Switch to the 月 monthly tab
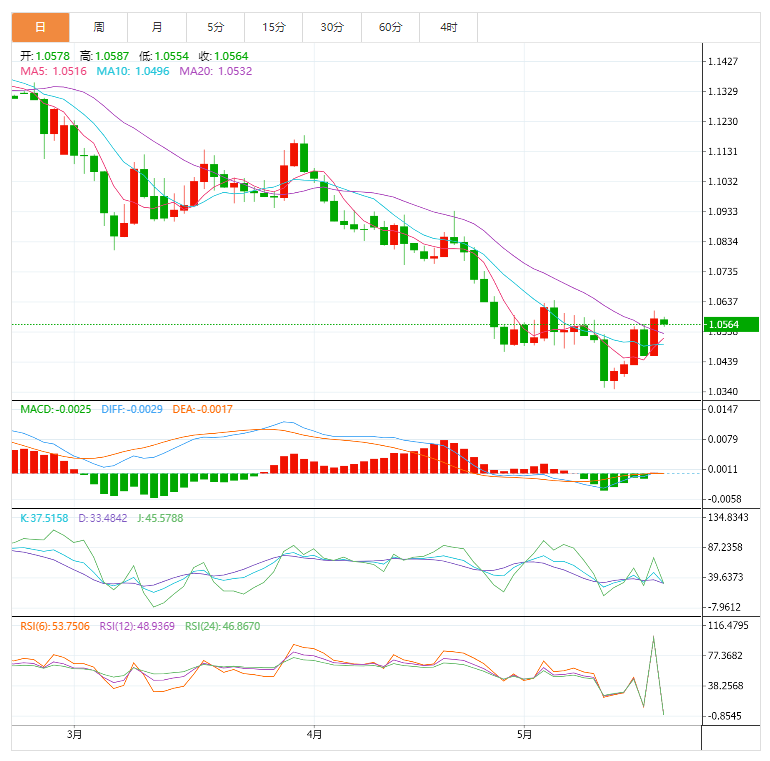The image size is (770, 761). [x=157, y=27]
